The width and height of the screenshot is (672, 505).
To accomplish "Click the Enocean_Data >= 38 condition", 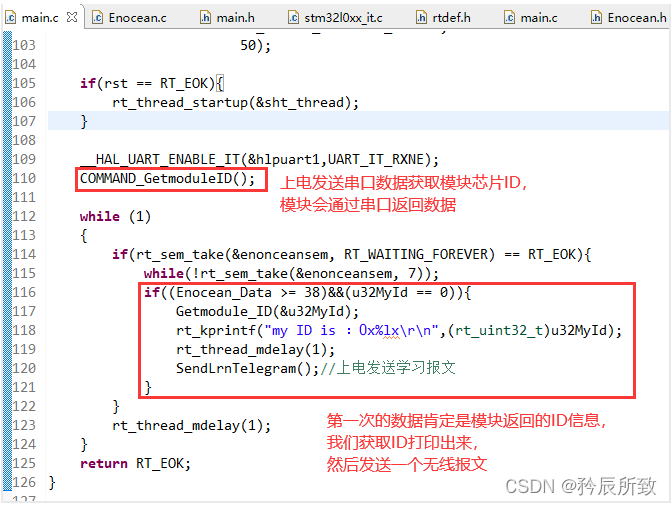I will [x=248, y=292].
